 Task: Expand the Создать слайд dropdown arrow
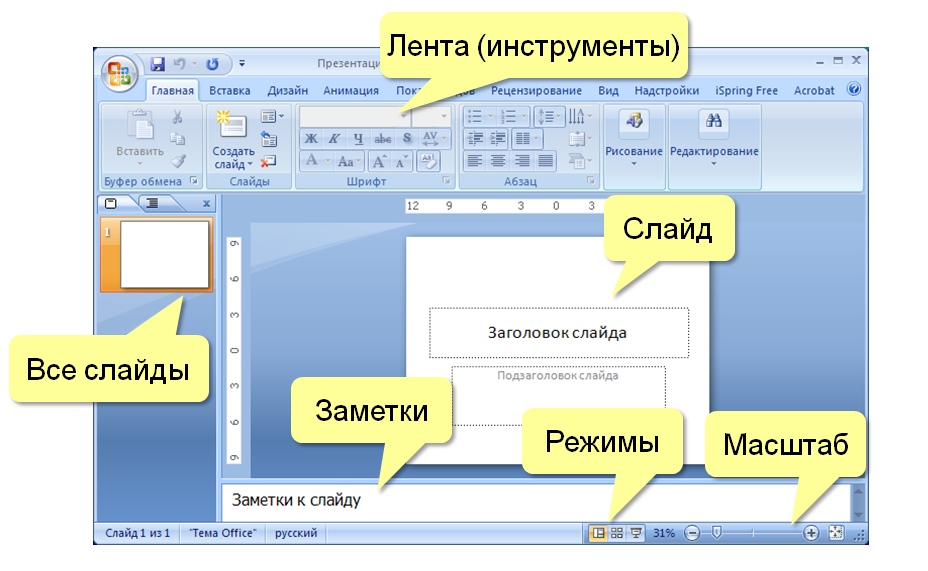pos(250,164)
